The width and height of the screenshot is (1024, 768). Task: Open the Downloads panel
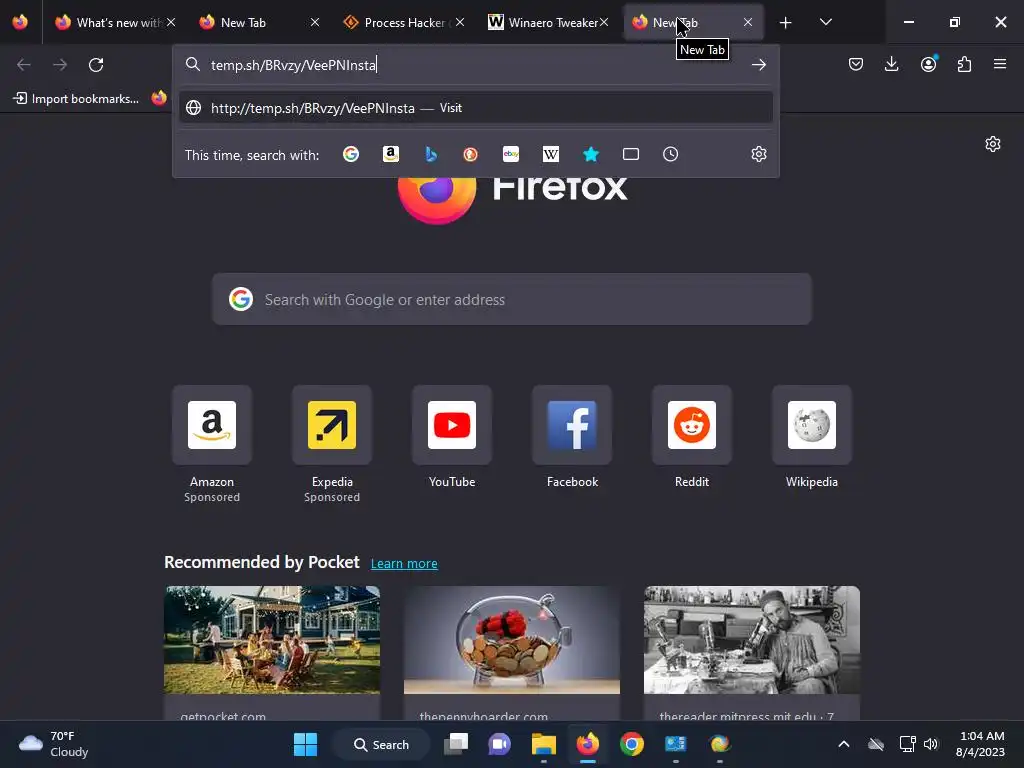point(891,64)
